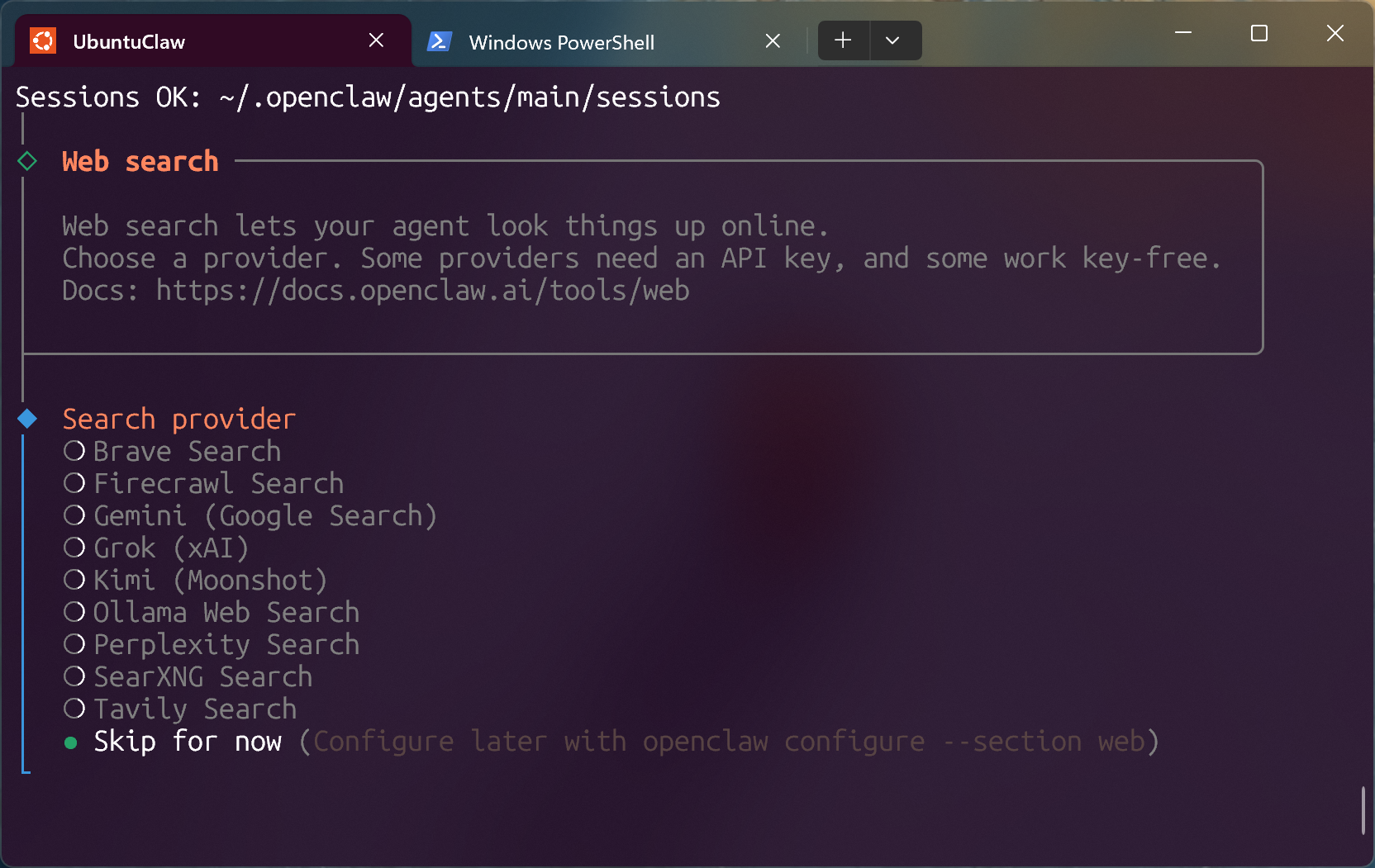Minimize the terminal window
1375x868 pixels.
click(1183, 33)
